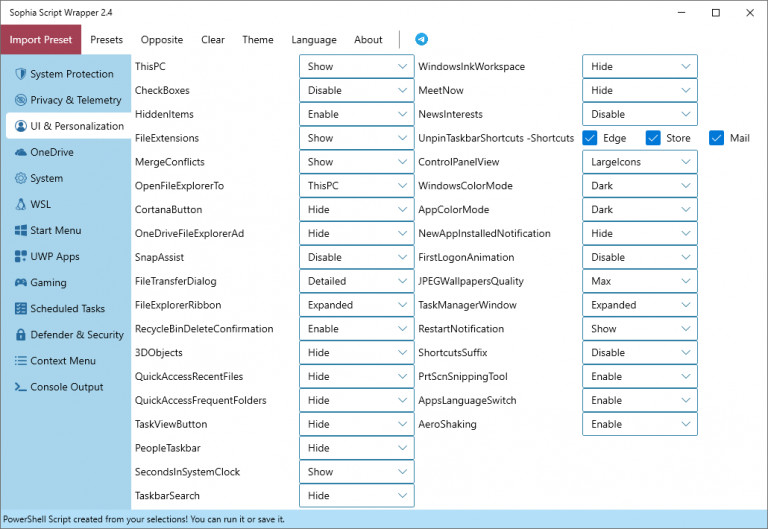Click the Scheduled Tasks icon
This screenshot has width=768, height=529.
click(21, 309)
